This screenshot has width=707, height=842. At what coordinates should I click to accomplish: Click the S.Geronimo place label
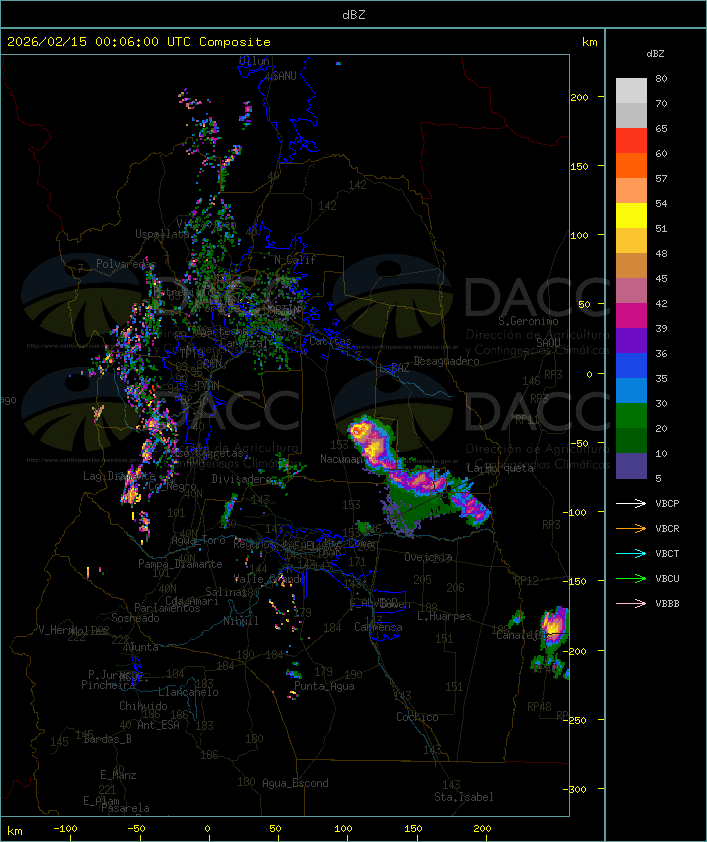pos(528,321)
